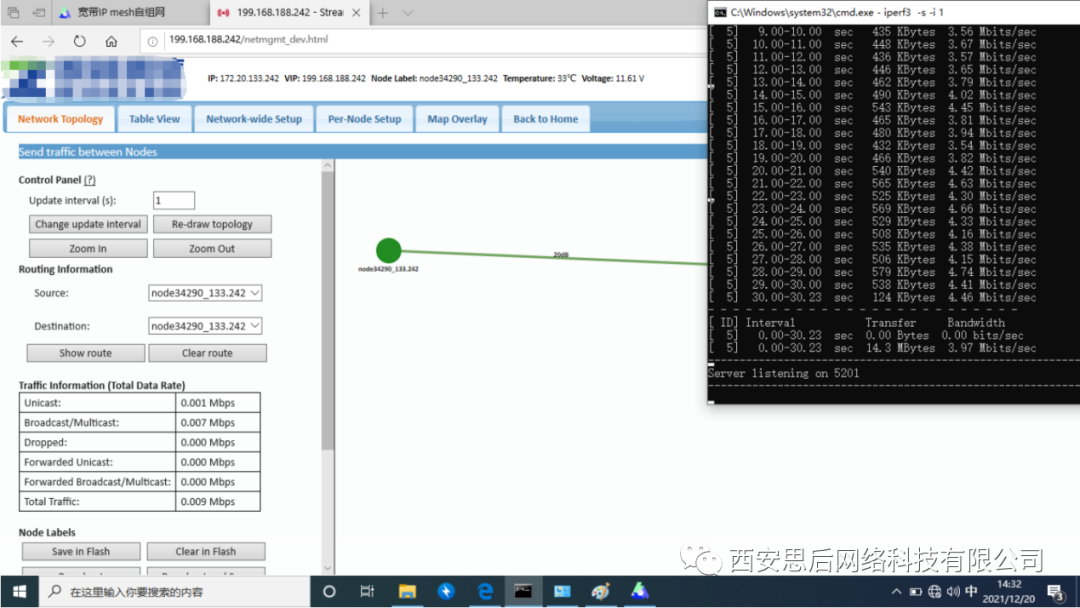Click the Broadcast/Multicast 0.007 Mbps value

coord(207,422)
